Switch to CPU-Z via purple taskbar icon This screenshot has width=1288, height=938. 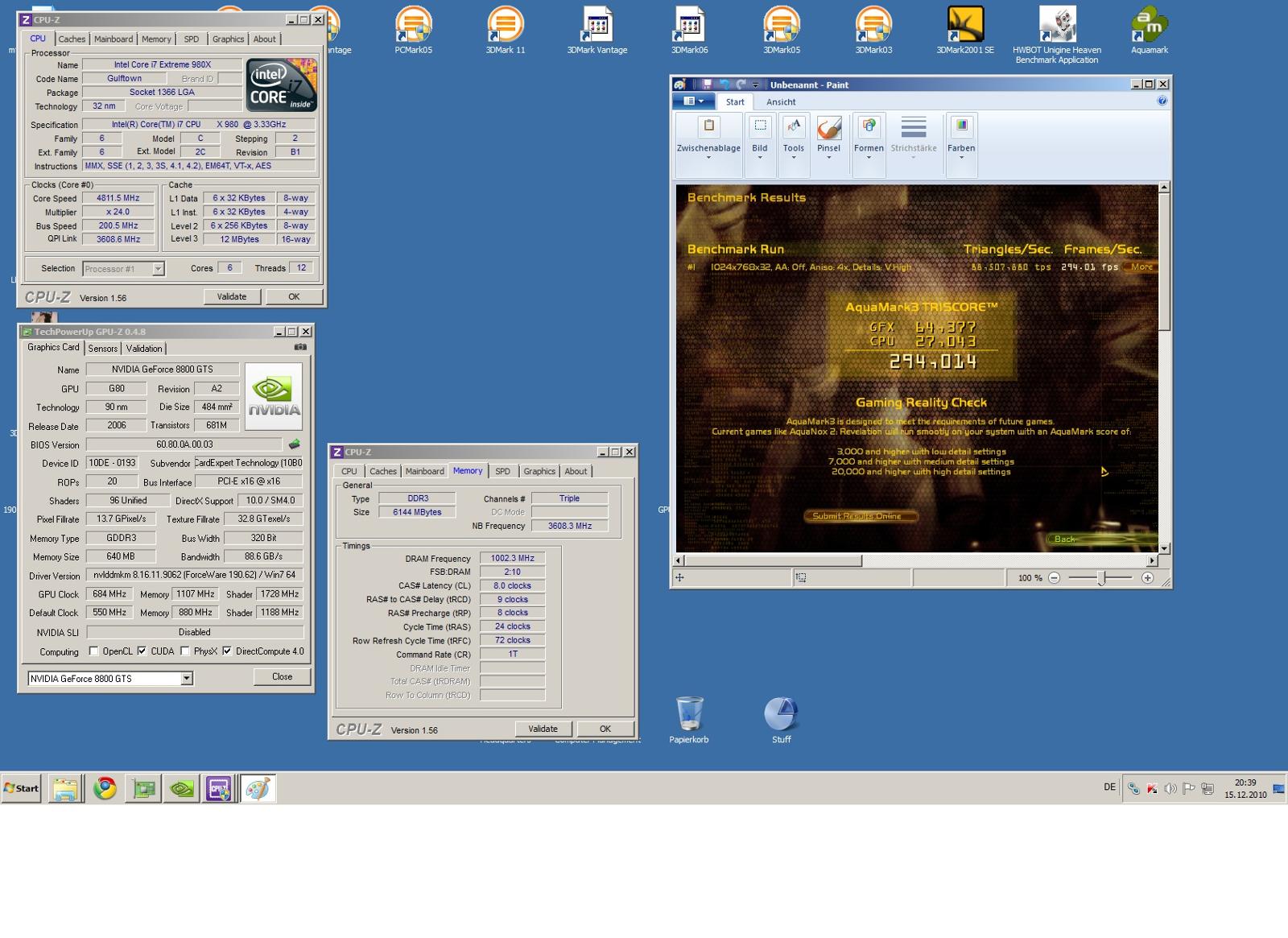pos(219,788)
